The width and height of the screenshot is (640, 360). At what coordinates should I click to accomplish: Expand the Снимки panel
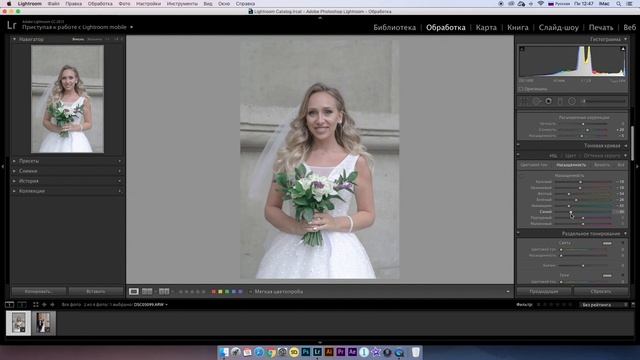[x=15, y=171]
